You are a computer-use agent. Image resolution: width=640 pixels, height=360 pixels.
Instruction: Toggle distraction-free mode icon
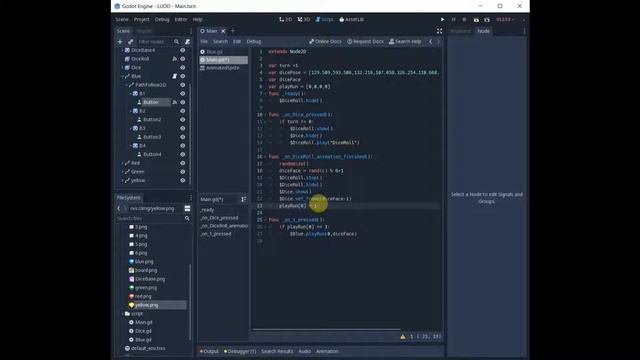pyautogui.click(x=439, y=31)
